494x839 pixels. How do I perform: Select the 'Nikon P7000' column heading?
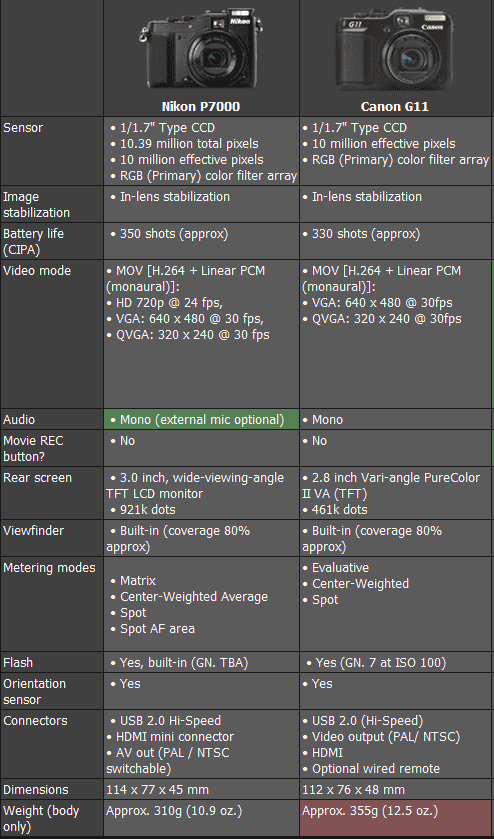coord(201,106)
